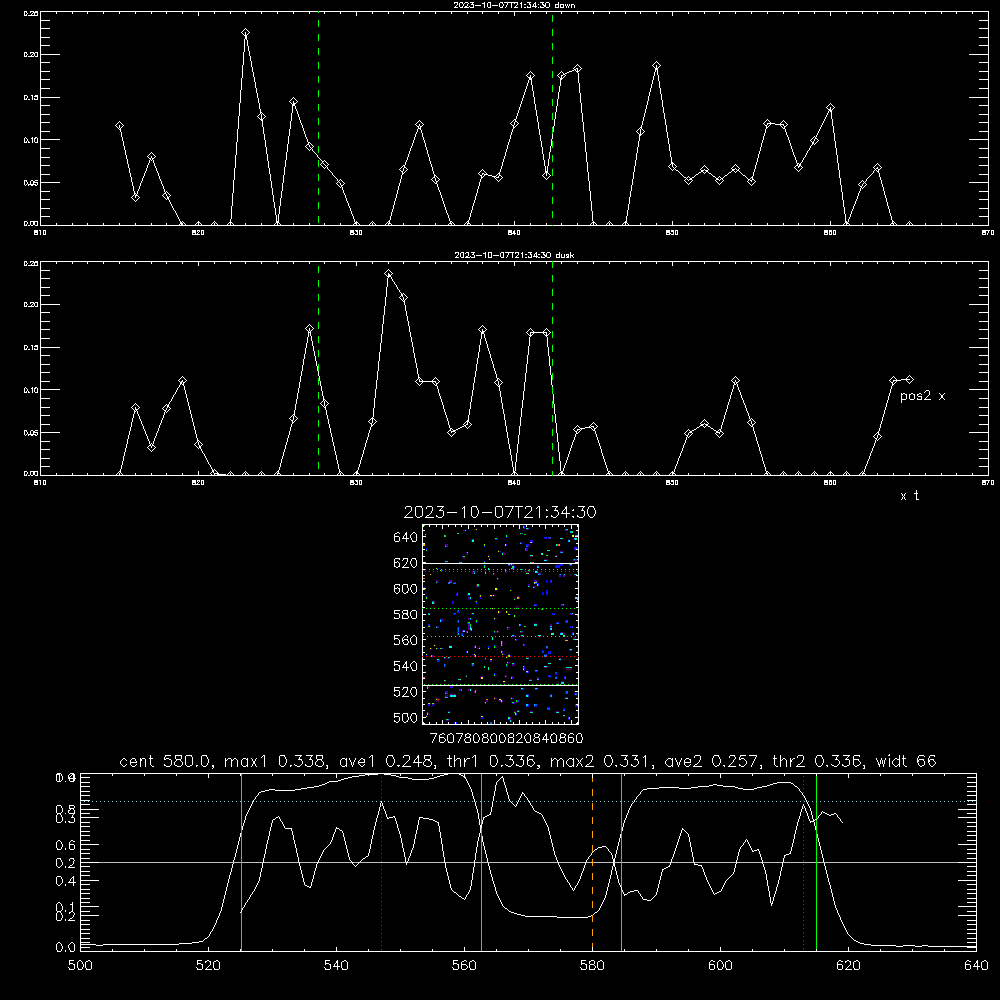Click the center image x-axis label string 760780800820840860

click(506, 739)
